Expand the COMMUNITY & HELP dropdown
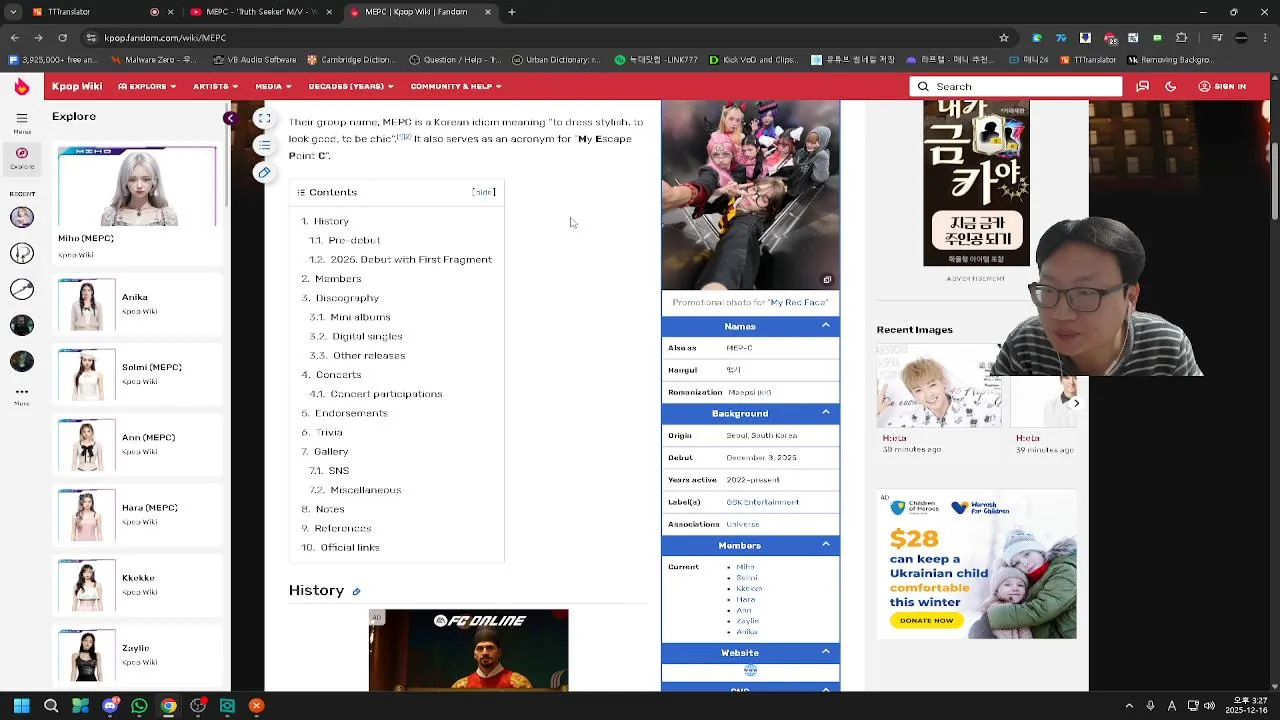The image size is (1280, 720). tap(456, 86)
